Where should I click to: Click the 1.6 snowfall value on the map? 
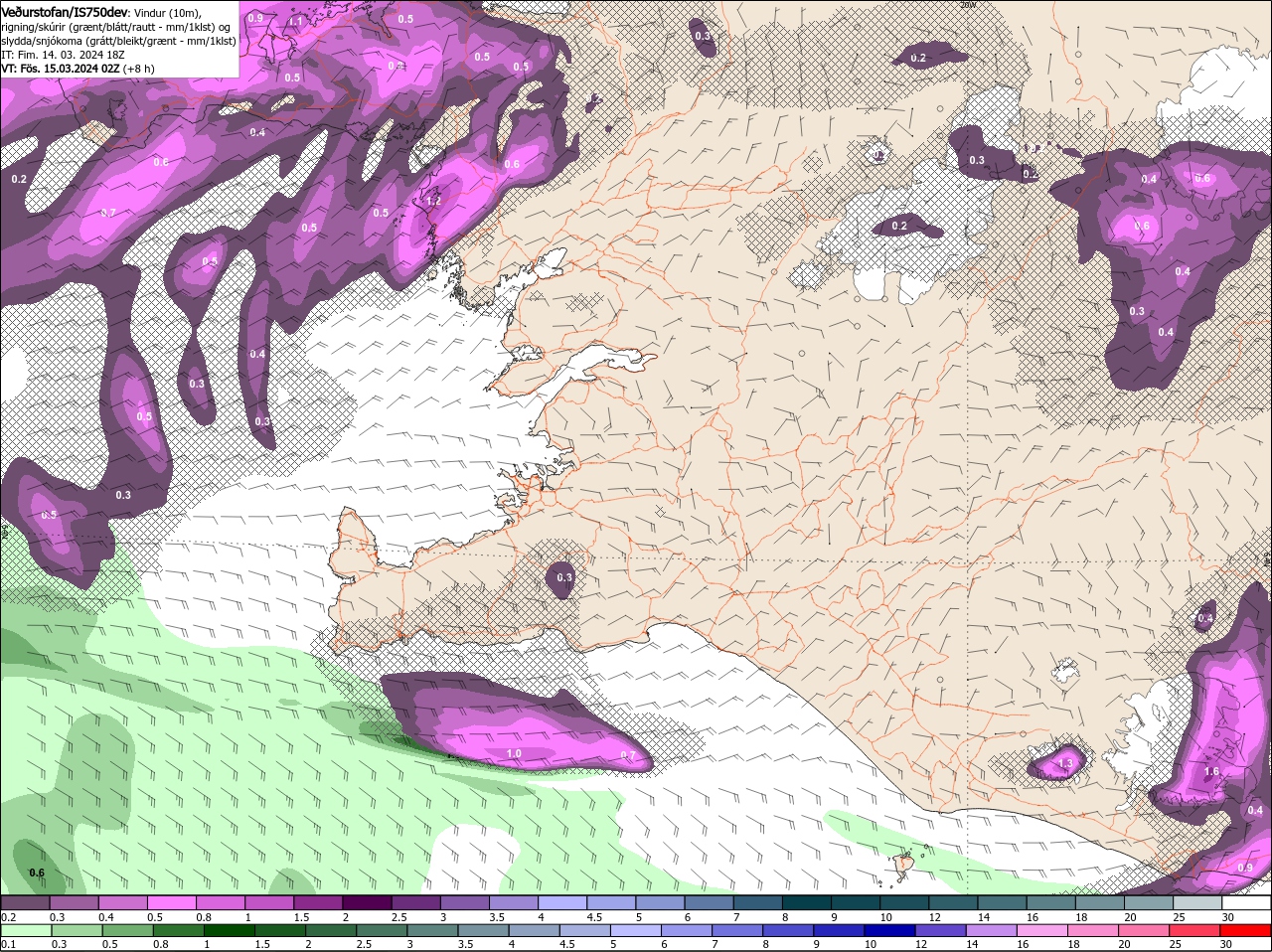tap(1211, 771)
